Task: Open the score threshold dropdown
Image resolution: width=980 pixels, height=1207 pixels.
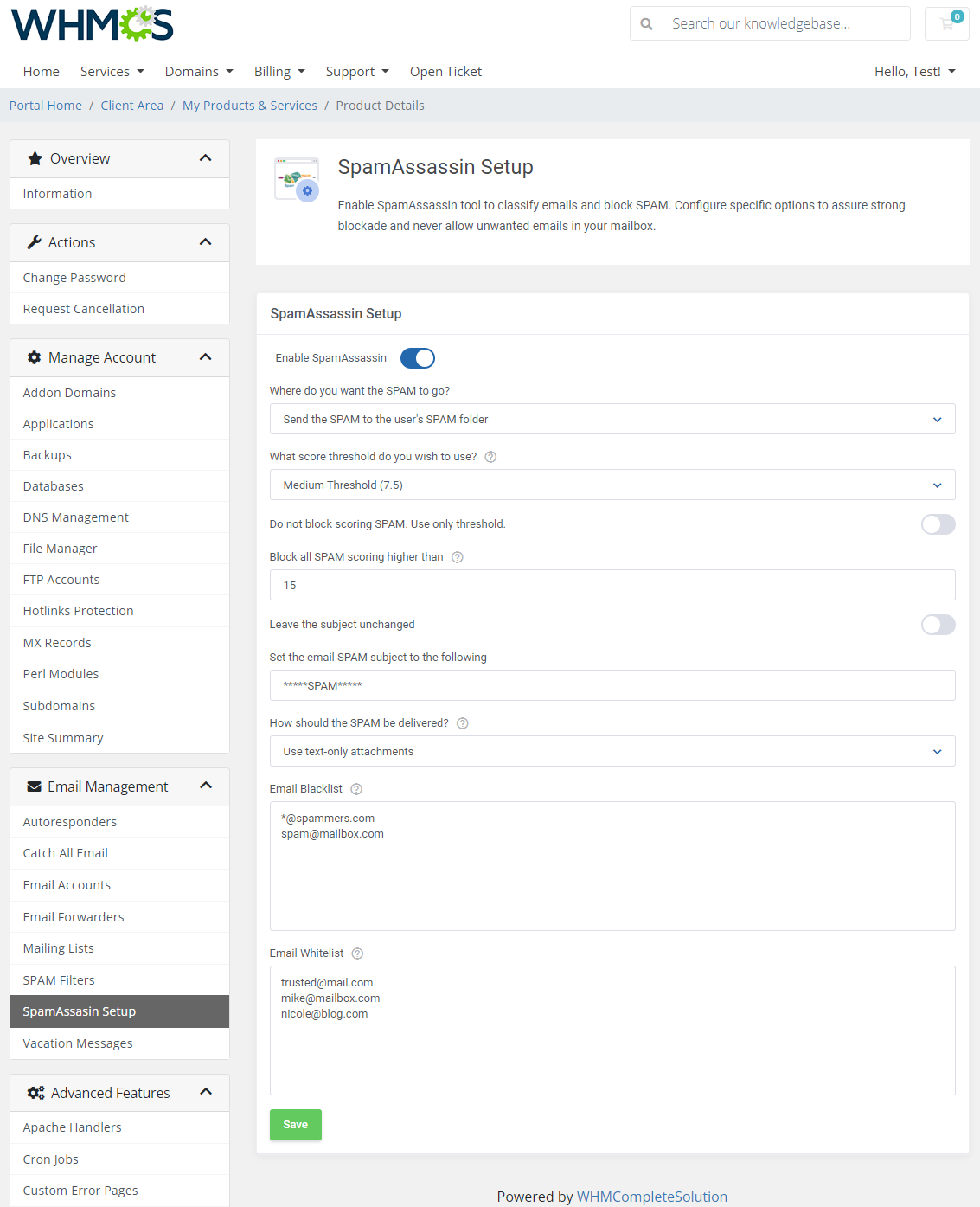Action: pyautogui.click(x=612, y=485)
